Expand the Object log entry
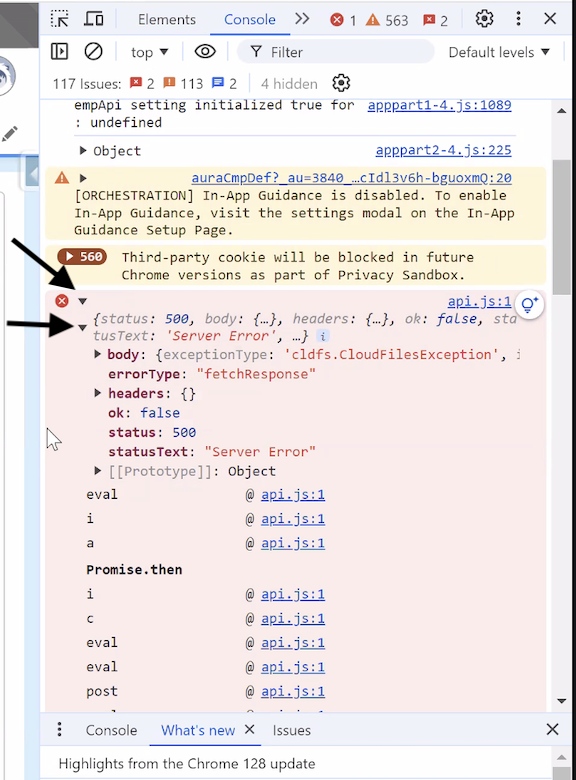576x780 pixels. 83,150
